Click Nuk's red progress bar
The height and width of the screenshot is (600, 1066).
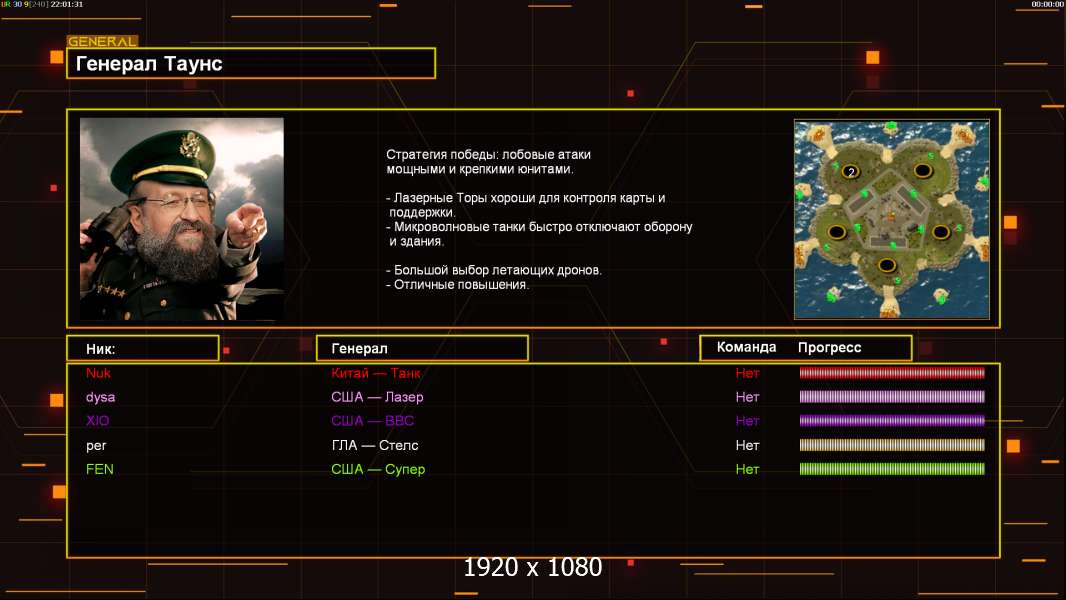pyautogui.click(x=892, y=372)
